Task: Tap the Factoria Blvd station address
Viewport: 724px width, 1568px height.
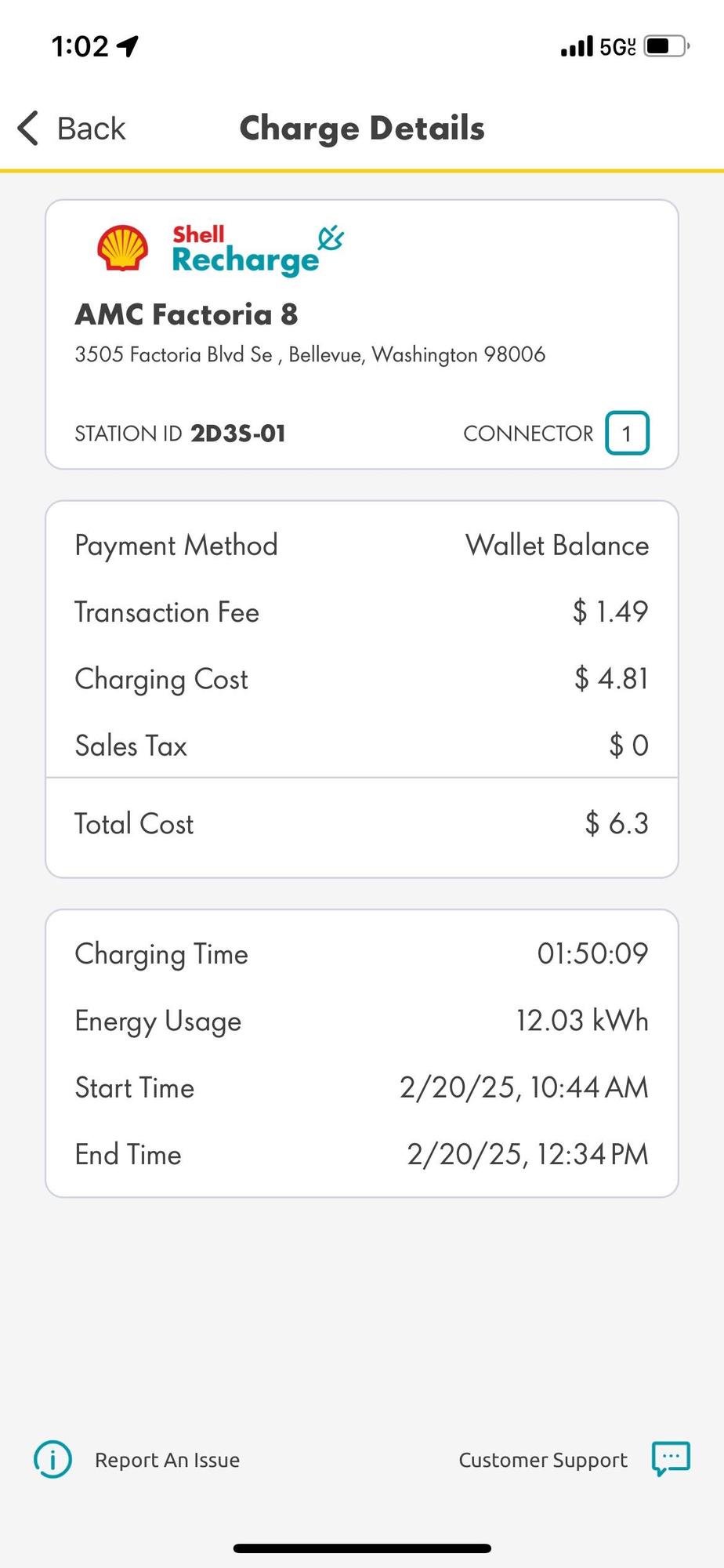Action: [x=310, y=354]
